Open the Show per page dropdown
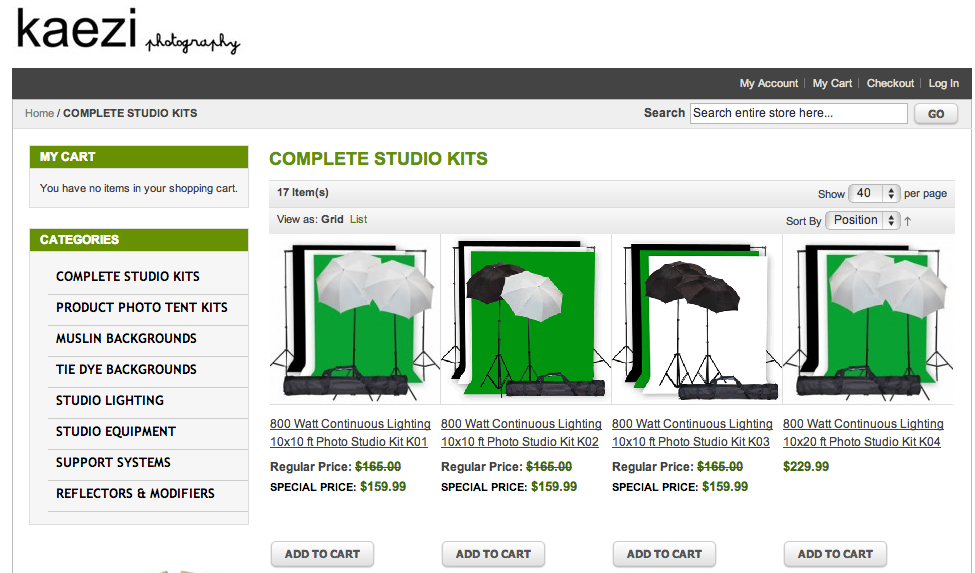975x573 pixels. coord(874,193)
